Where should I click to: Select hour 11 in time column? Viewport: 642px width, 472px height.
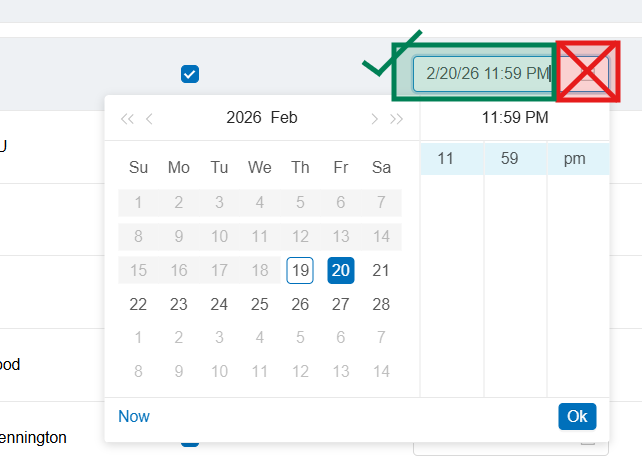point(446,159)
